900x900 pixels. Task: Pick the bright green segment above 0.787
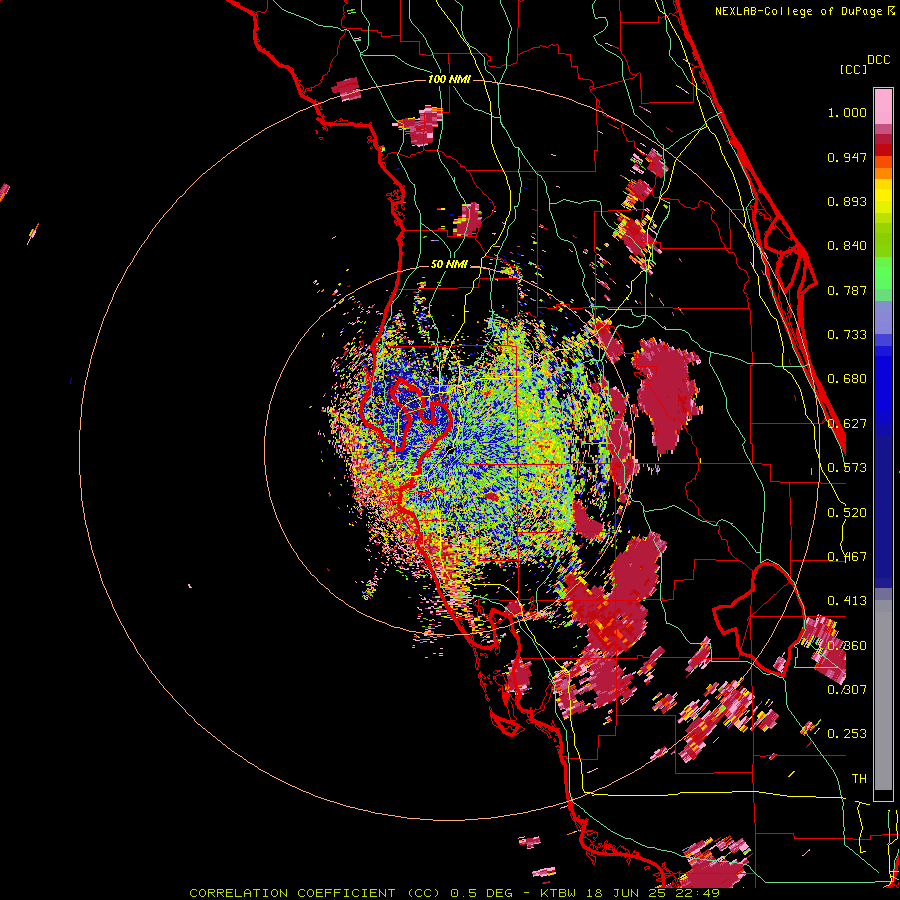coord(883,273)
